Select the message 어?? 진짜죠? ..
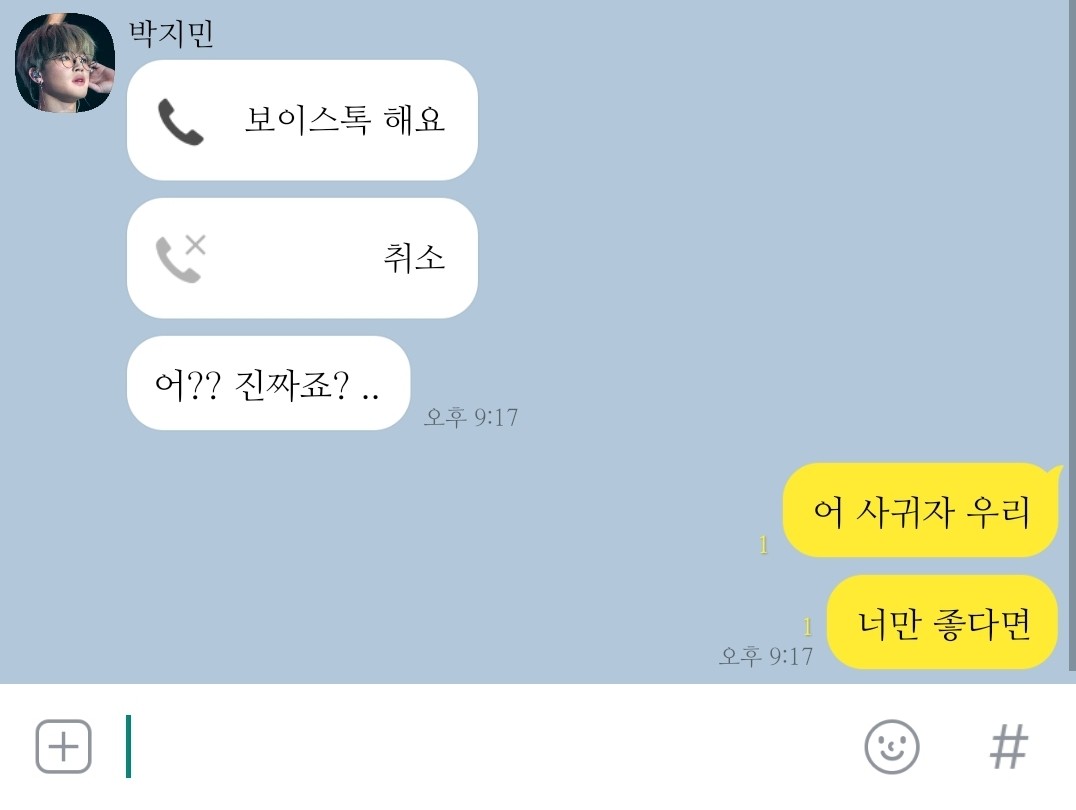 tap(268, 383)
